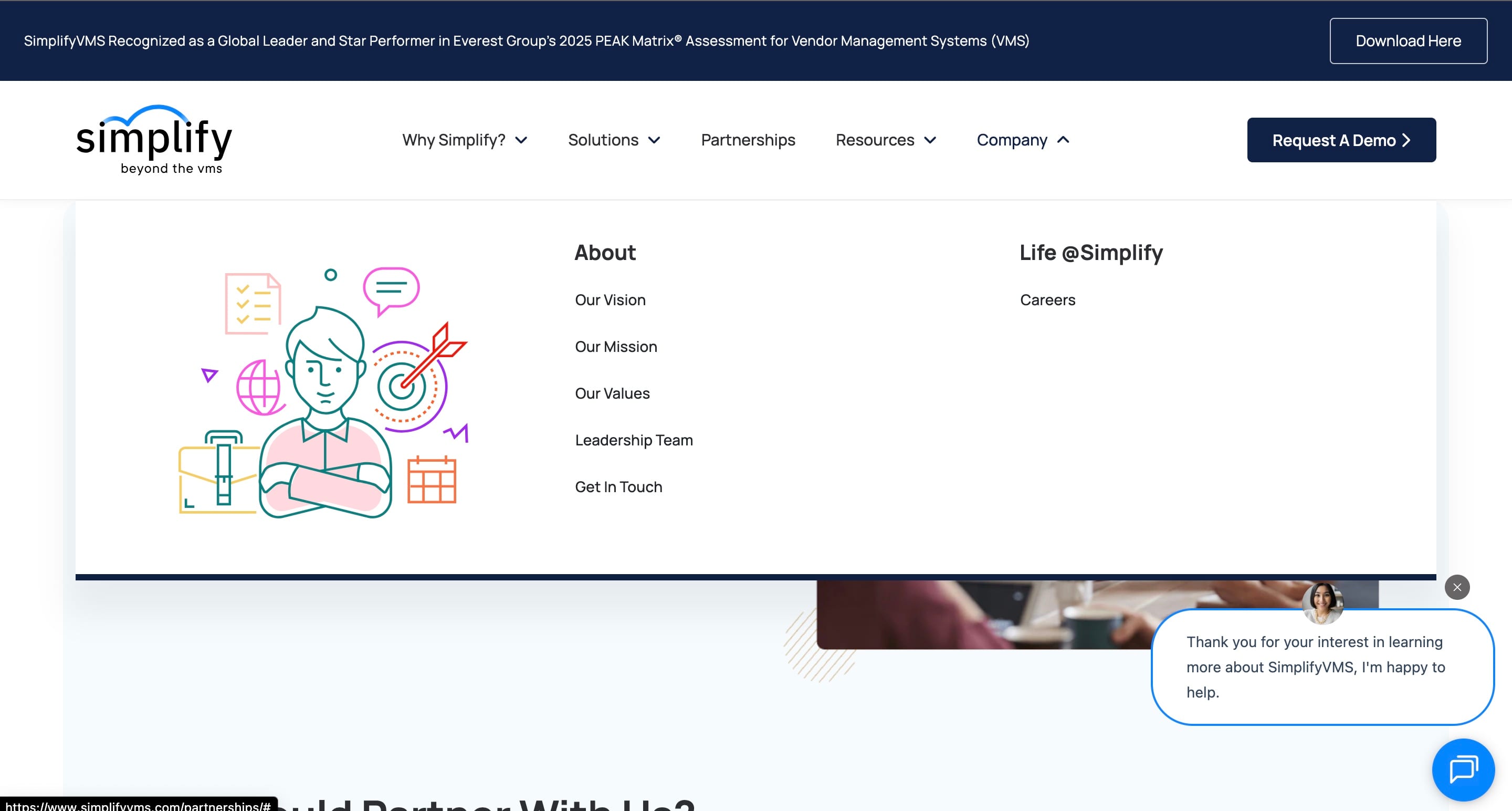Open the Our Vision link
1512x811 pixels.
pos(610,300)
